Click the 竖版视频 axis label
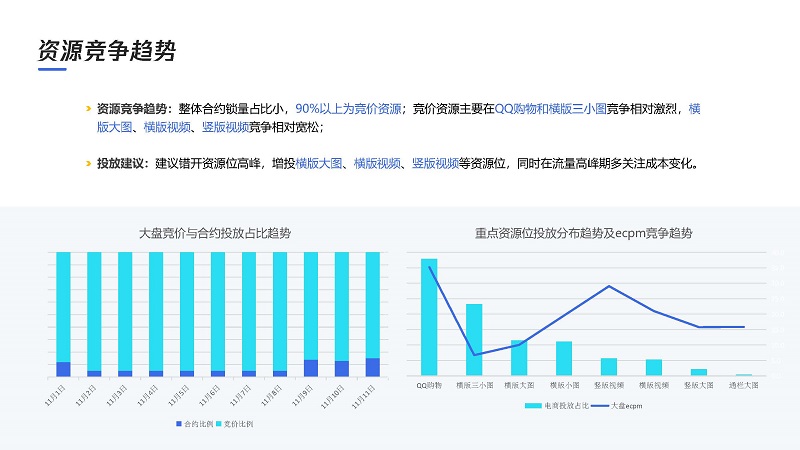The height and width of the screenshot is (450, 800). pyautogui.click(x=609, y=384)
